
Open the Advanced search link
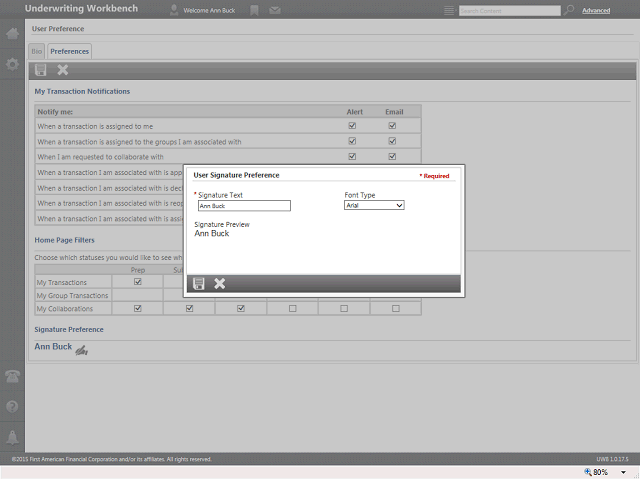point(596,11)
